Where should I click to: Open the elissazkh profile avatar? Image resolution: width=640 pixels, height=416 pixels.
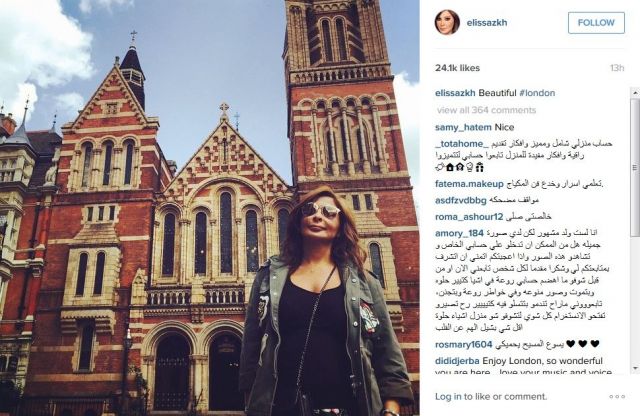coord(447,22)
